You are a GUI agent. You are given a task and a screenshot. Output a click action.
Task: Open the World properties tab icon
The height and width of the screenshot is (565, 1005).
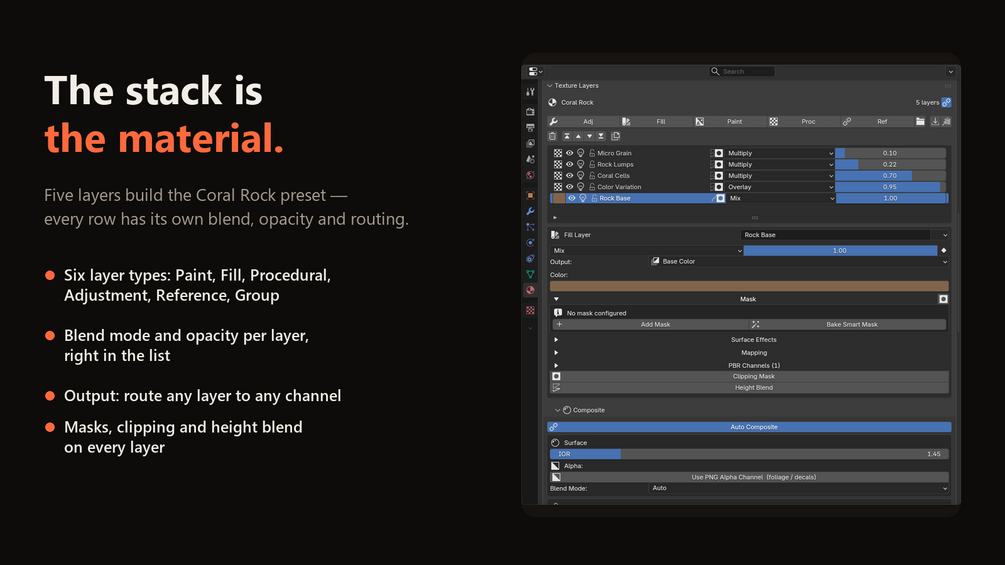click(530, 175)
